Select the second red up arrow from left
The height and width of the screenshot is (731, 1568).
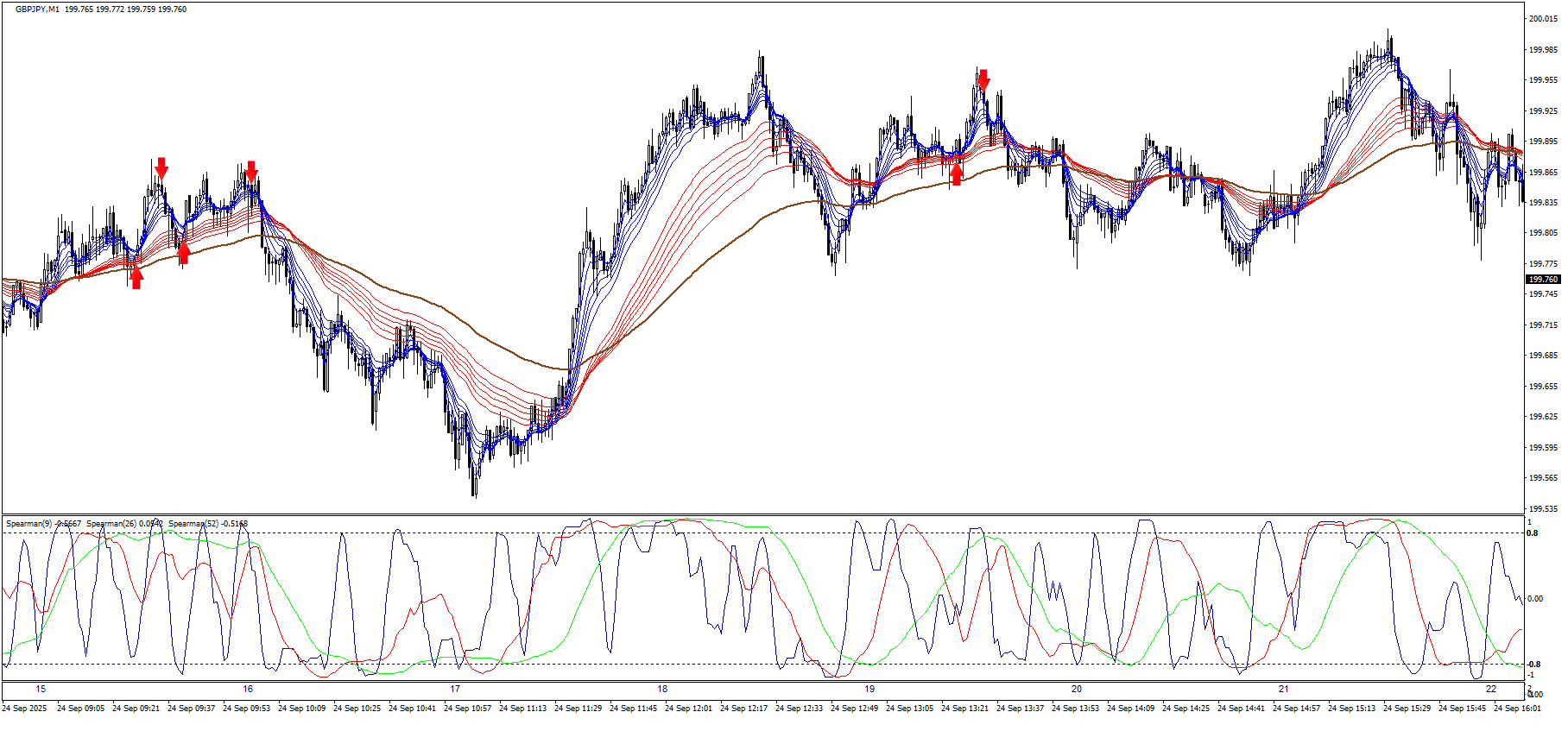tap(183, 253)
